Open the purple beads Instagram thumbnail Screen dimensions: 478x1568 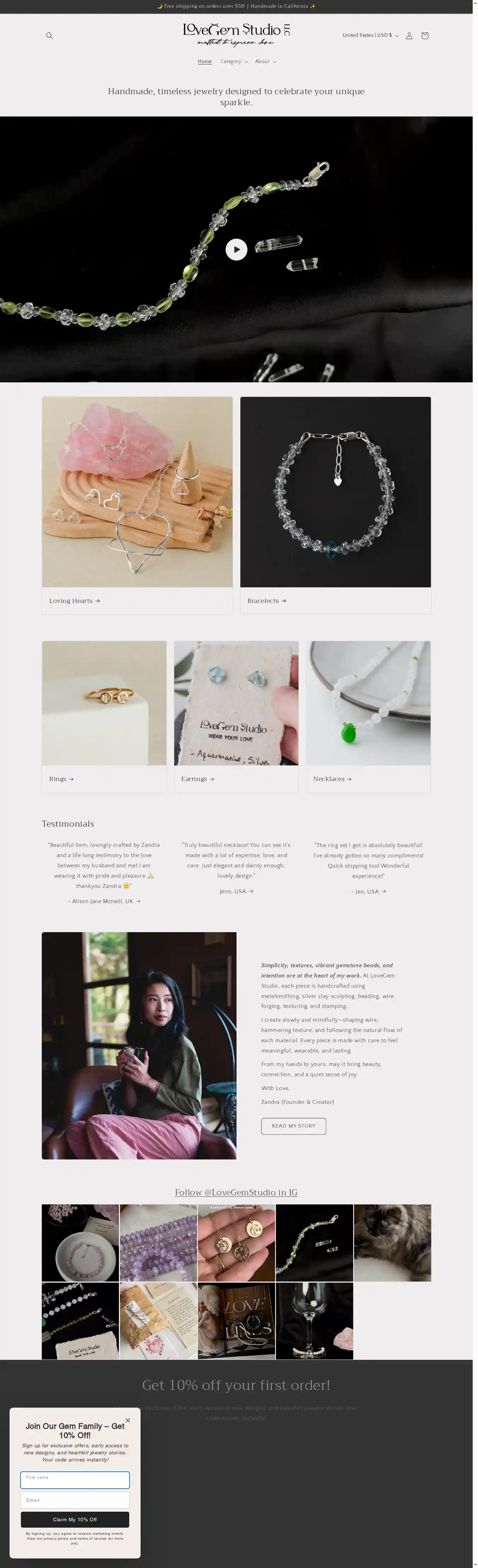tap(158, 1243)
